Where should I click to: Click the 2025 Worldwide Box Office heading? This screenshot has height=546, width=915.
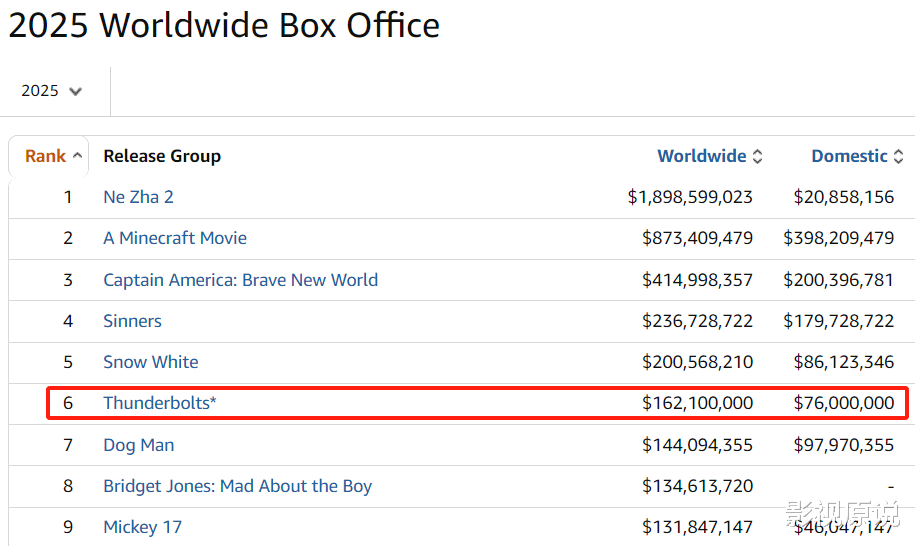coord(224,25)
